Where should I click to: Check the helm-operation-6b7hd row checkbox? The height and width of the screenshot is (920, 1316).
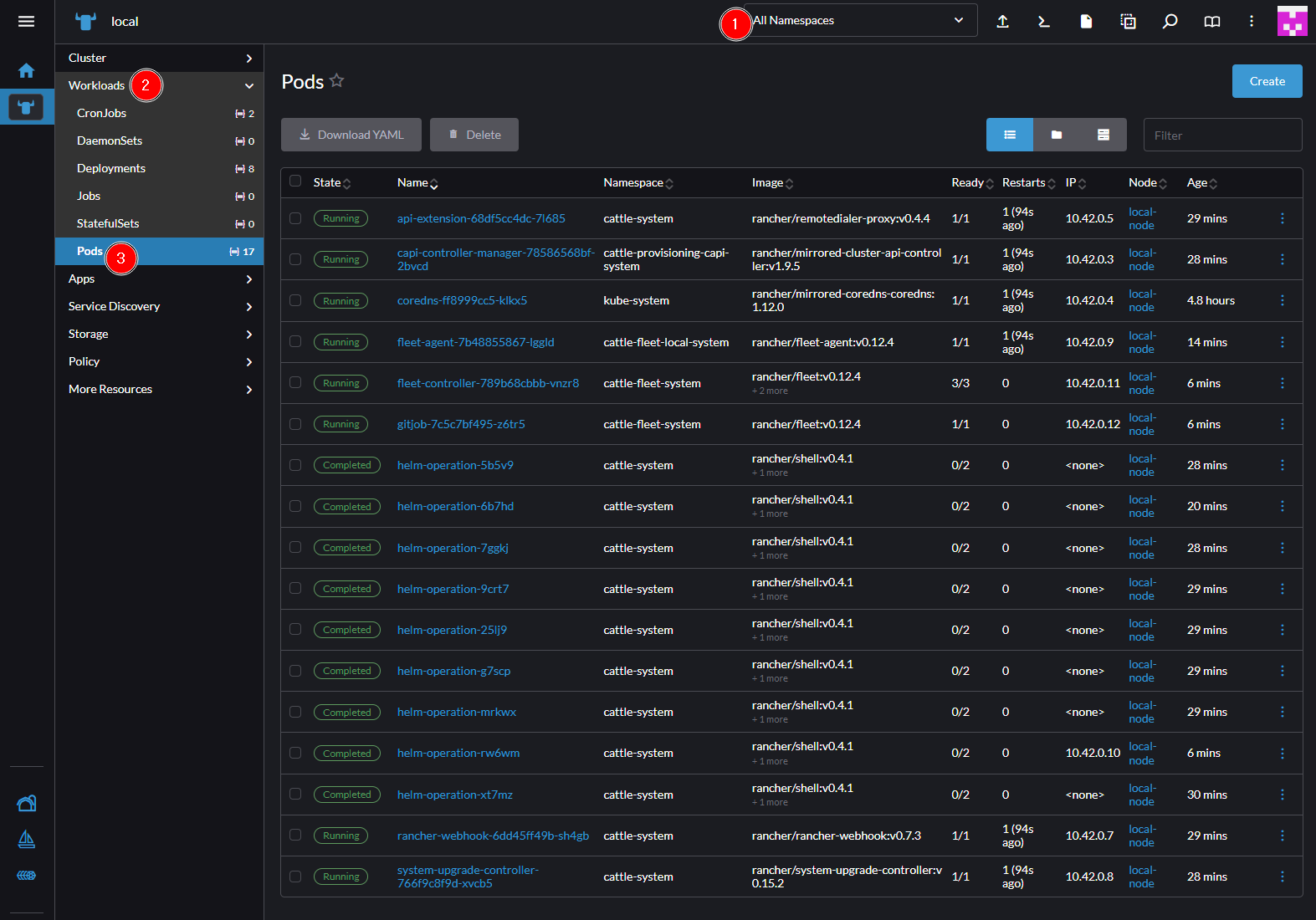(x=295, y=506)
